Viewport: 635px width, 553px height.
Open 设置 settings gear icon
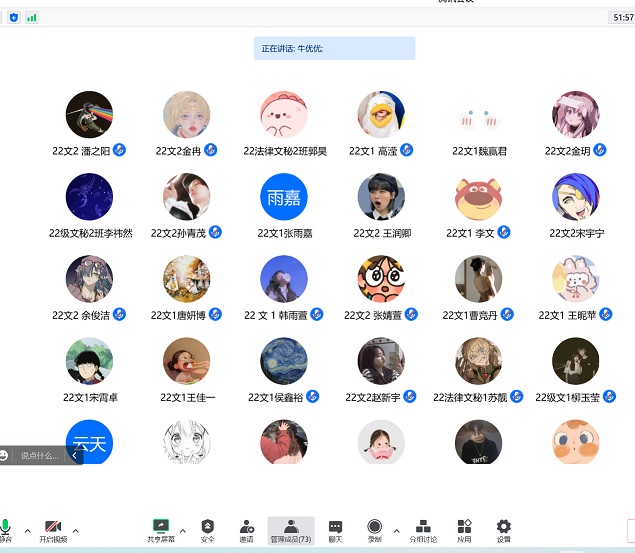coord(503,529)
